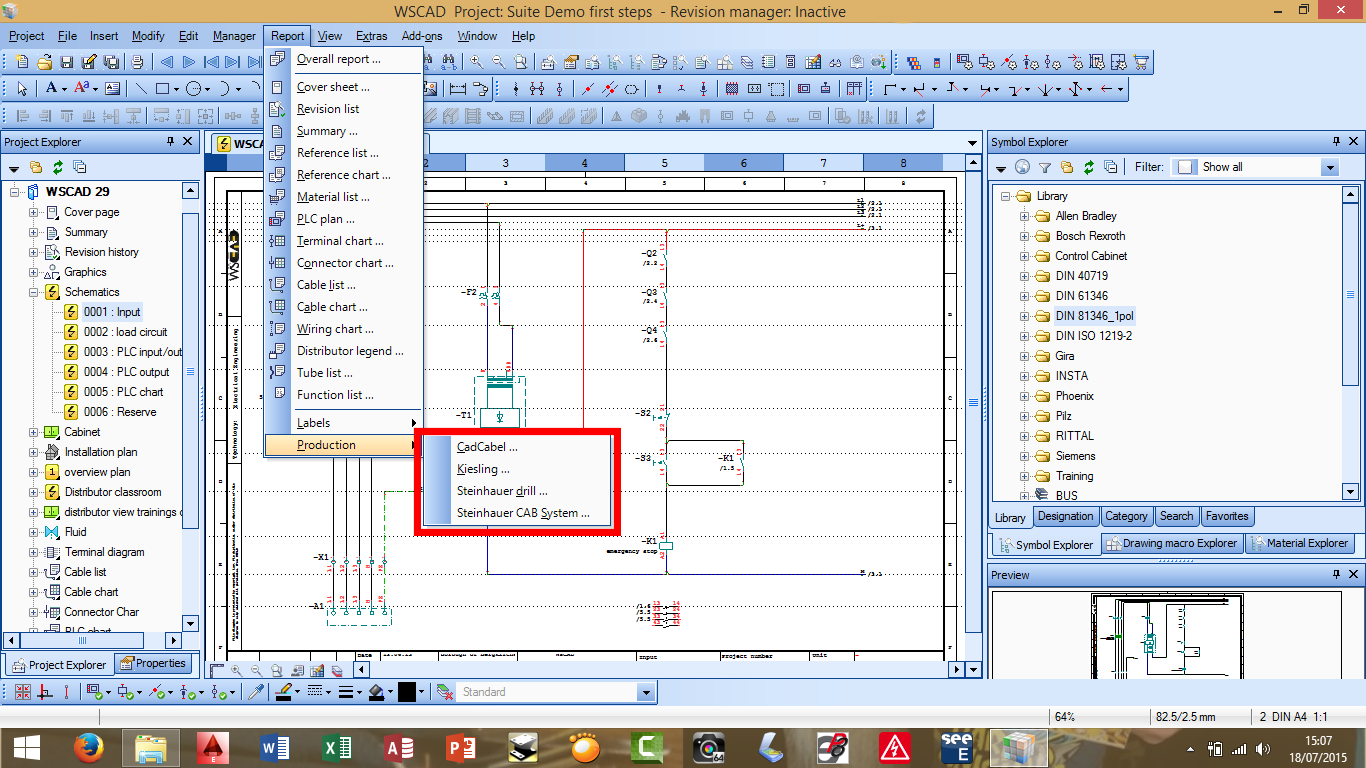1366x768 pixels.
Task: Open the Labels submenu in Report menu
Action: [x=344, y=423]
